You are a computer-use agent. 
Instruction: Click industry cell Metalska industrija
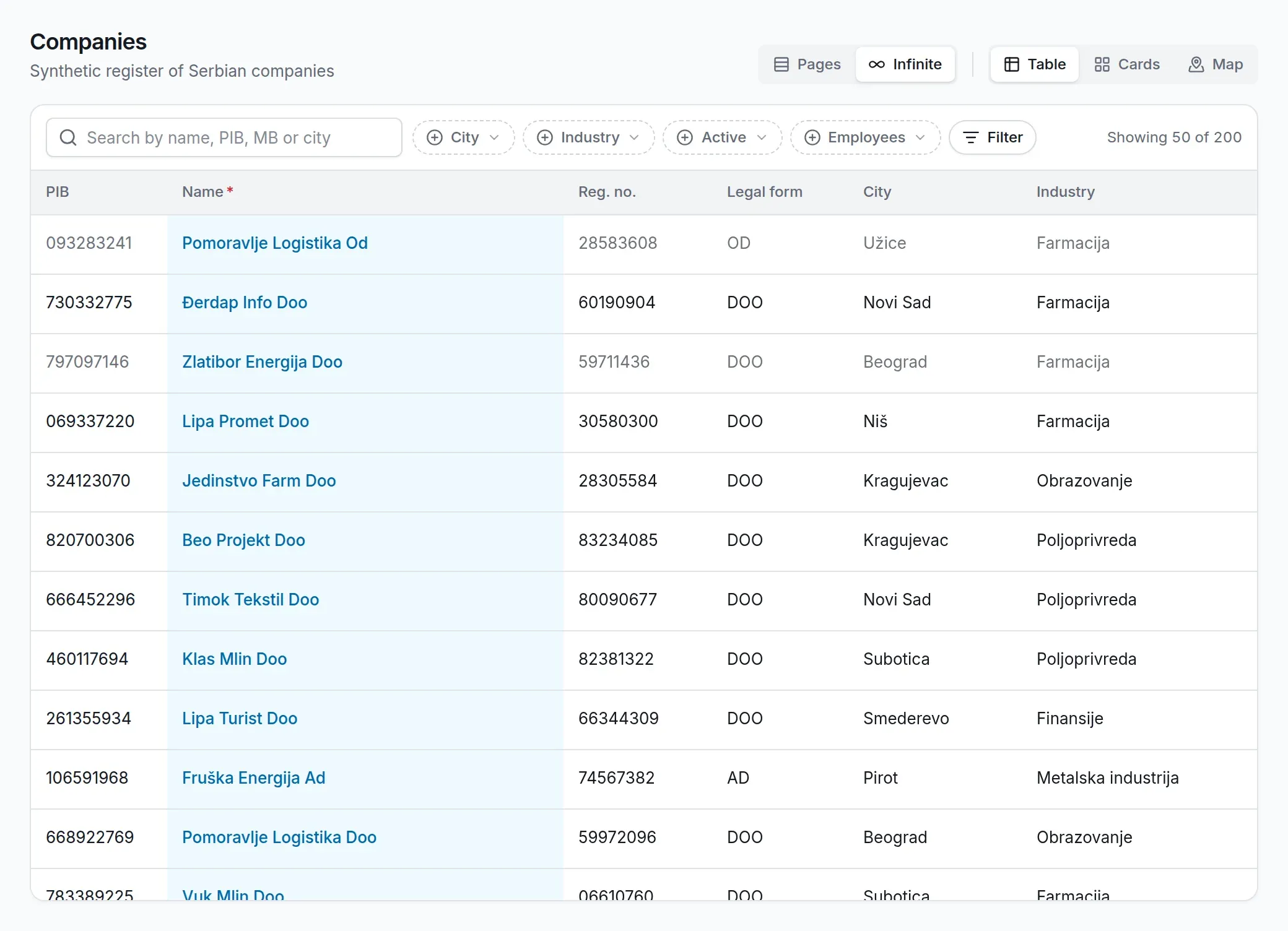(1108, 778)
